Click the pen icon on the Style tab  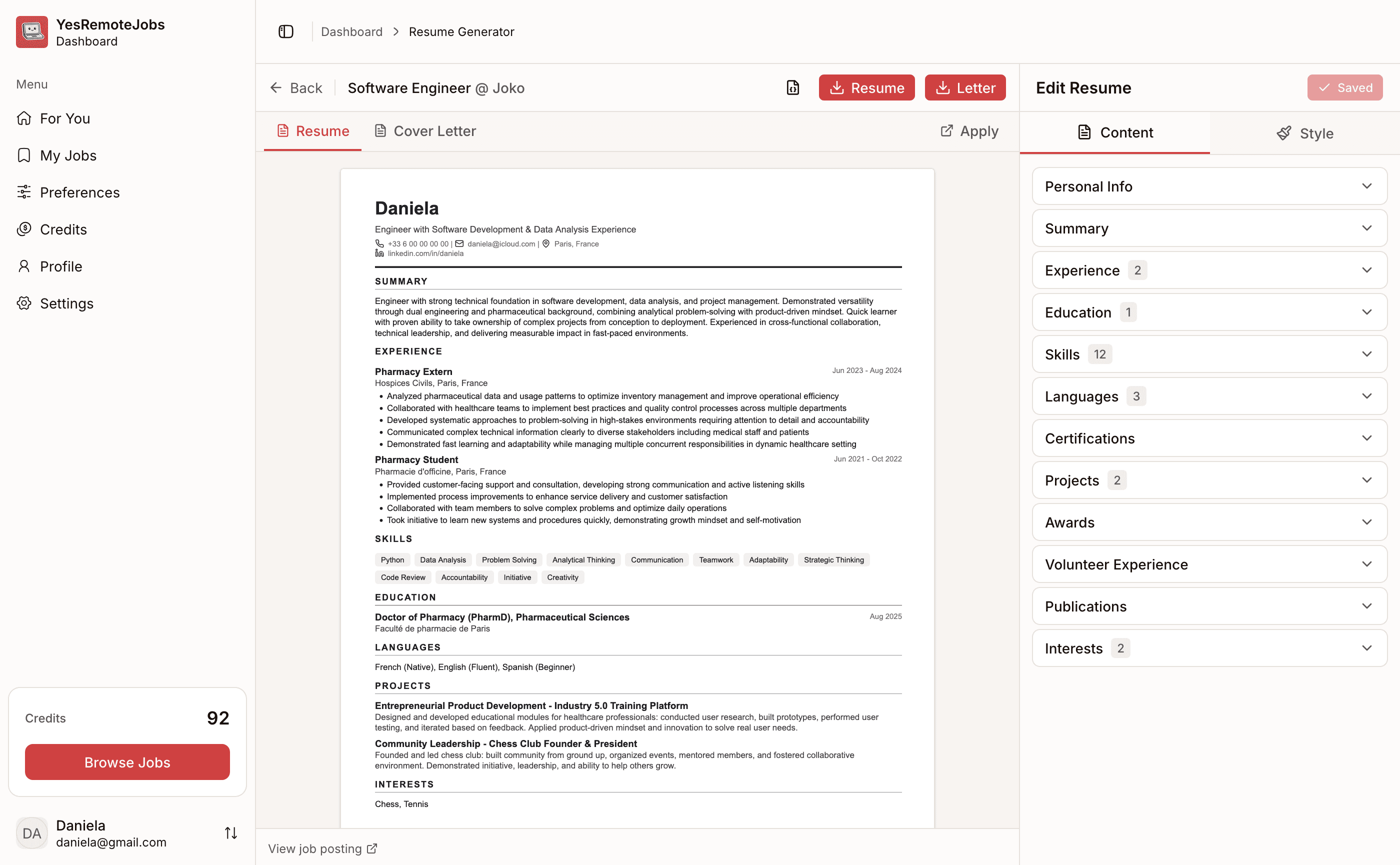(1284, 132)
